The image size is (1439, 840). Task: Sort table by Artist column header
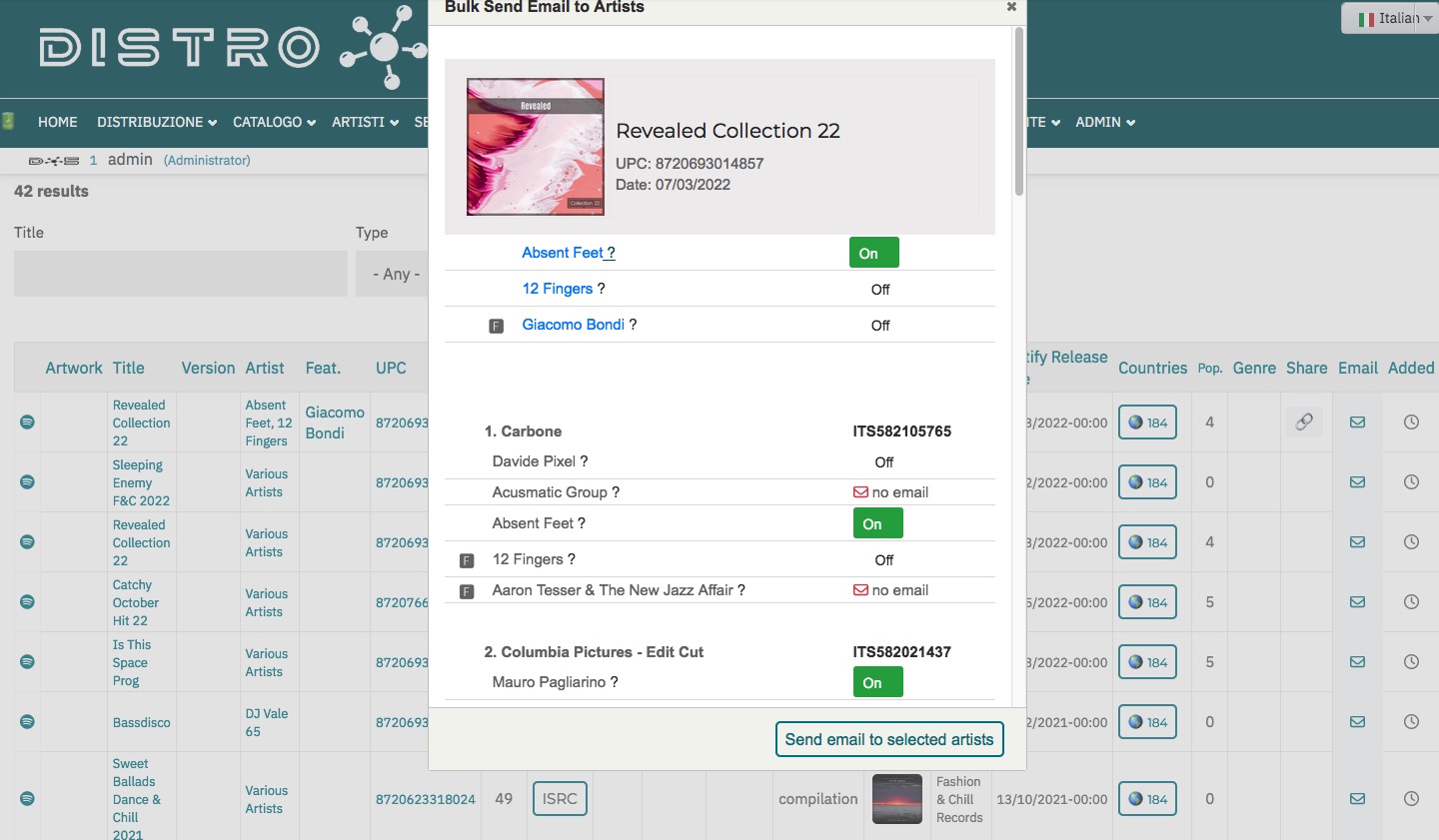coord(265,368)
